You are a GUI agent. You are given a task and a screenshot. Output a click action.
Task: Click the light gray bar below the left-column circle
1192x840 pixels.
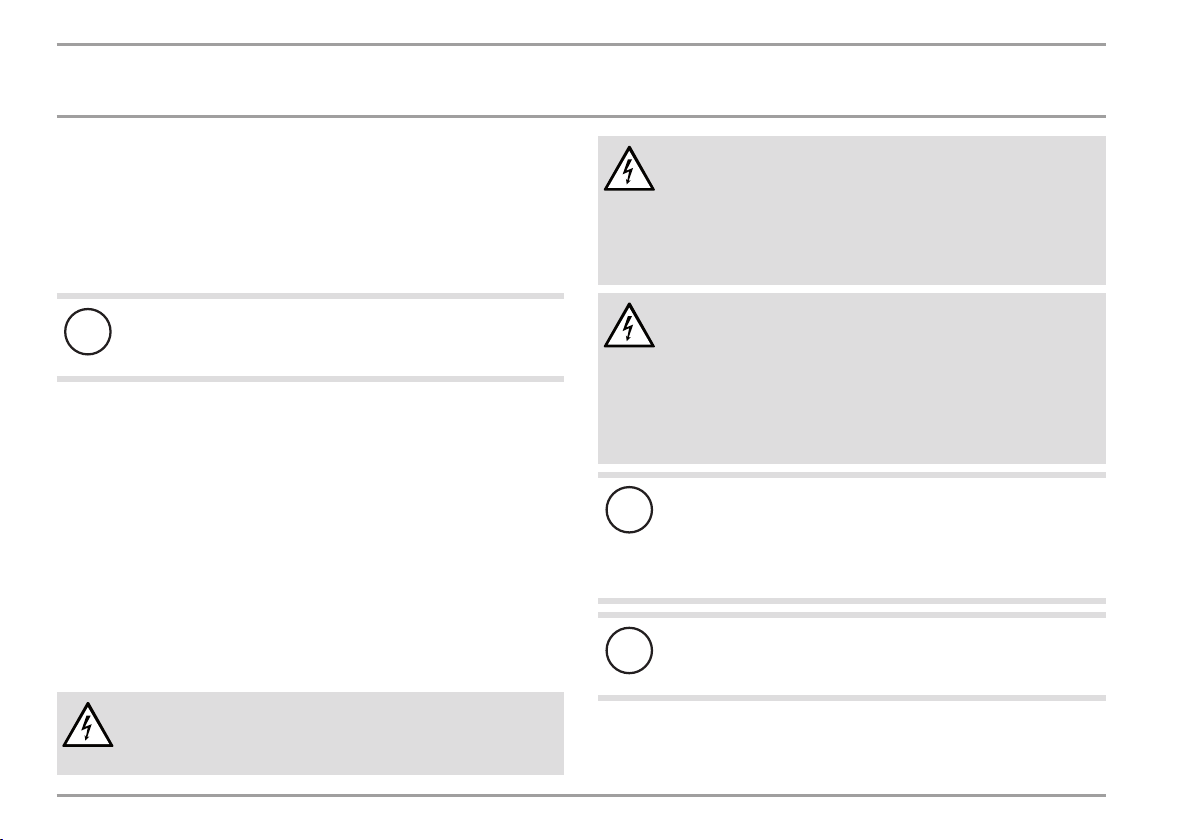tap(310, 379)
